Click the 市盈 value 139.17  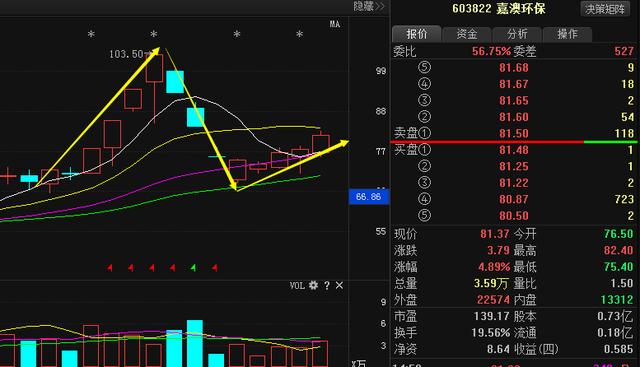491,316
